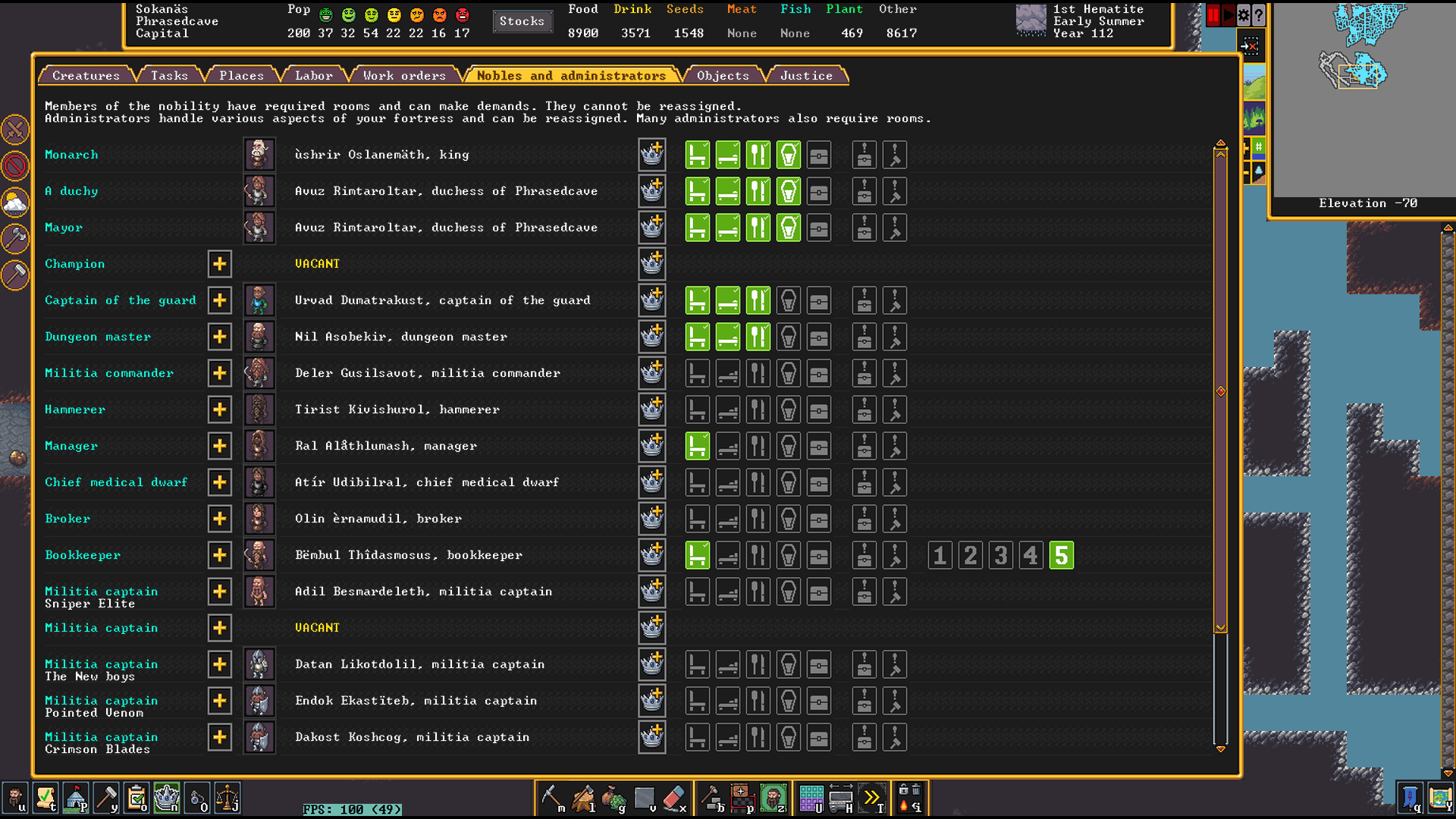Open Manager reassignment plus button

[x=220, y=446]
